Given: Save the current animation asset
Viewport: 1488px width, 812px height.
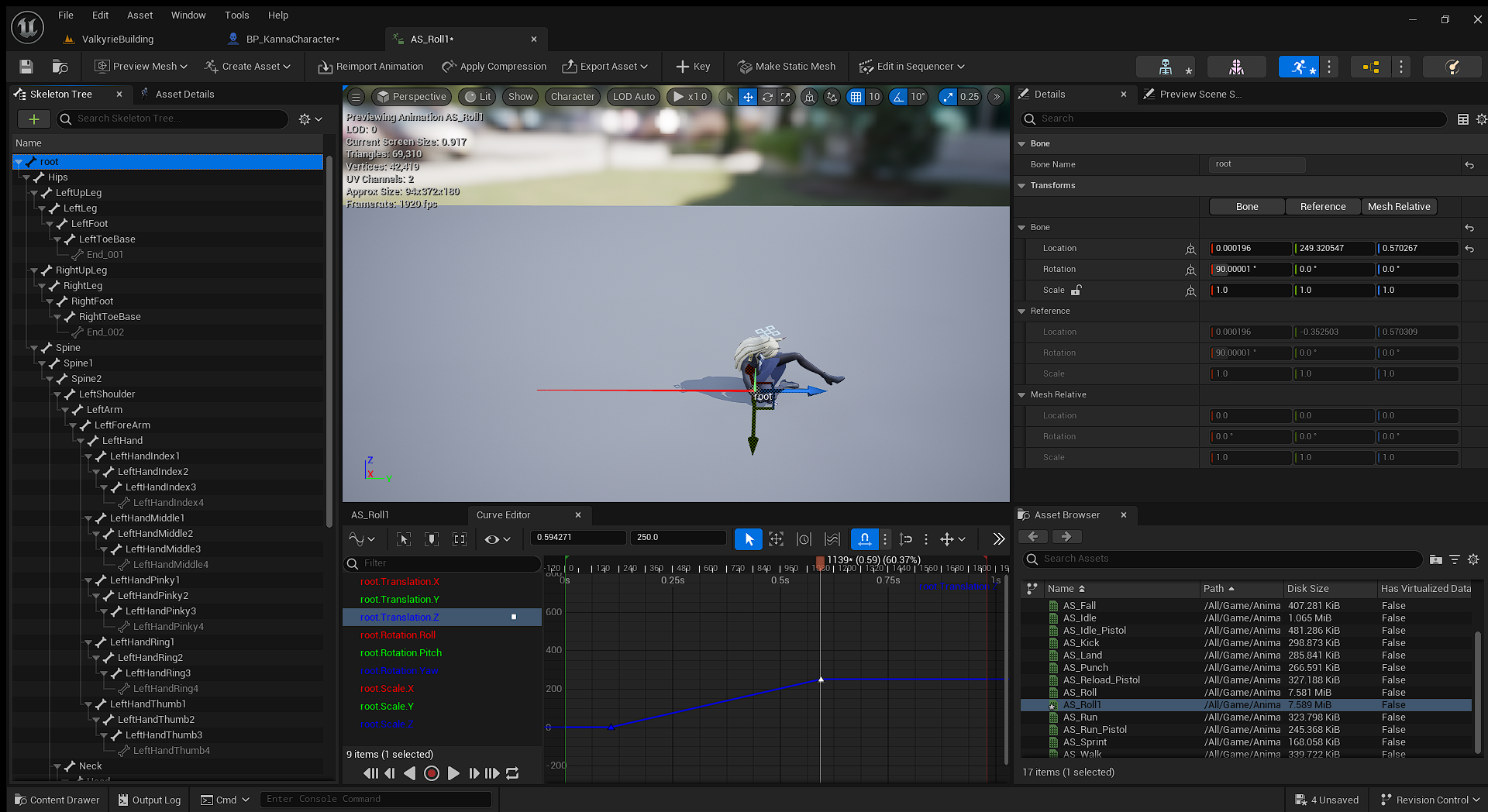Looking at the screenshot, I should (x=26, y=67).
